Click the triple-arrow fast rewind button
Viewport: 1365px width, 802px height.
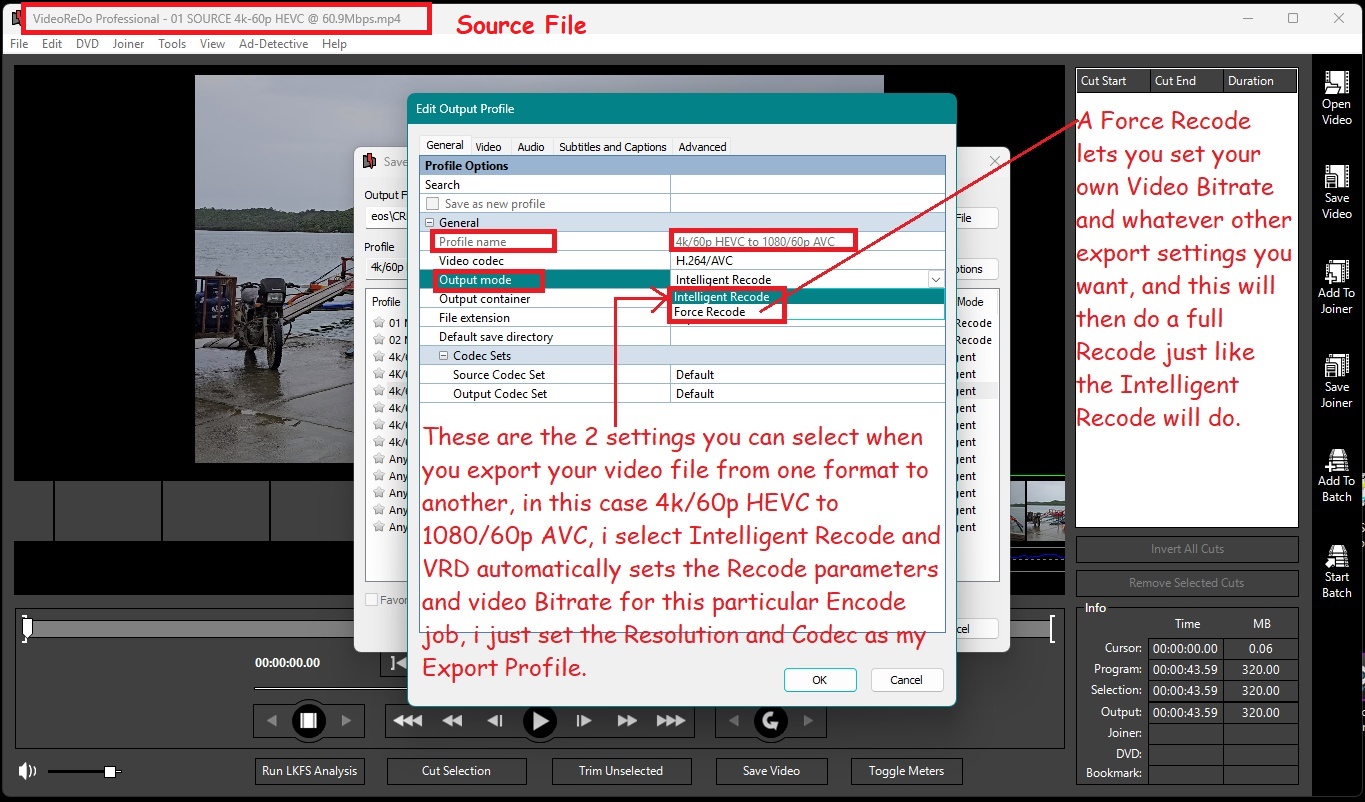(x=407, y=720)
